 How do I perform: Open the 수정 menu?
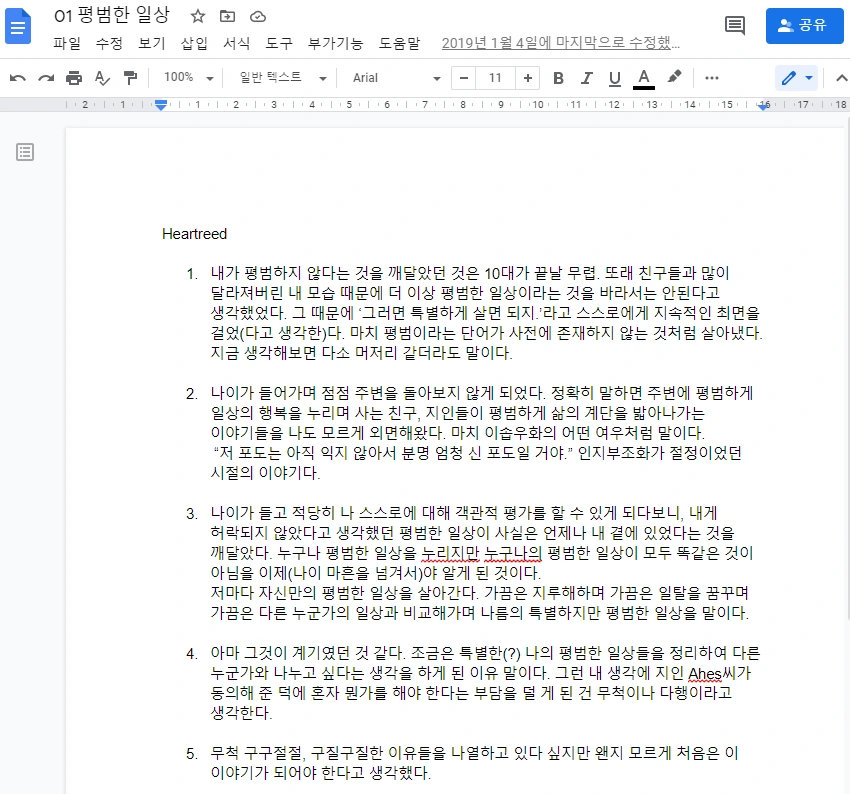click(109, 43)
